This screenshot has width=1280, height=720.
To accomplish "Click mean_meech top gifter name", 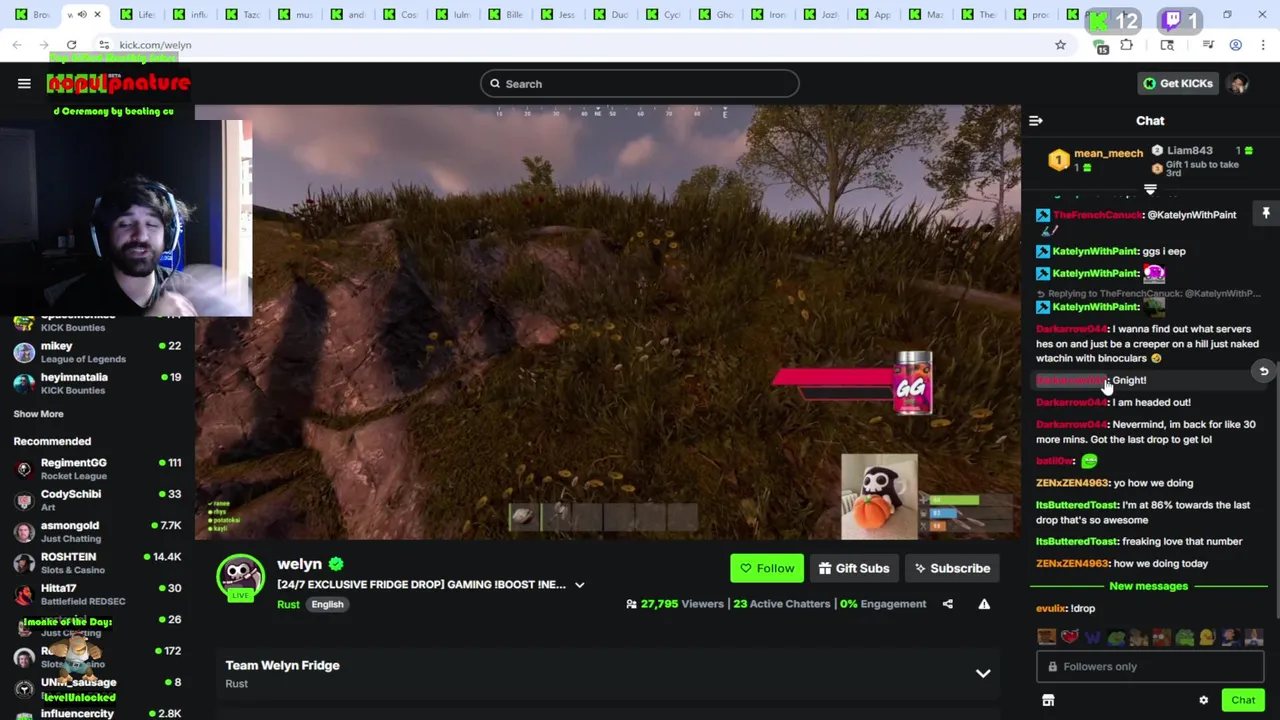I will pyautogui.click(x=1108, y=154).
